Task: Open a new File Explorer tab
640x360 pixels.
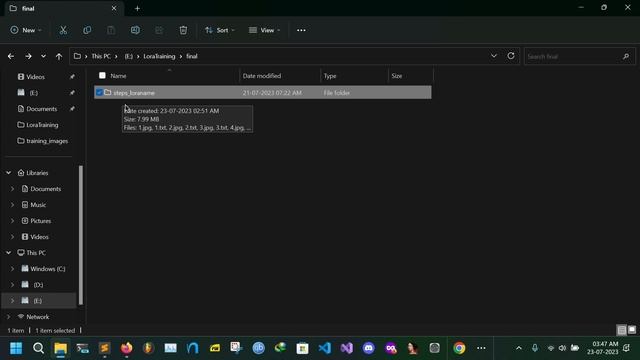Action: [137, 8]
